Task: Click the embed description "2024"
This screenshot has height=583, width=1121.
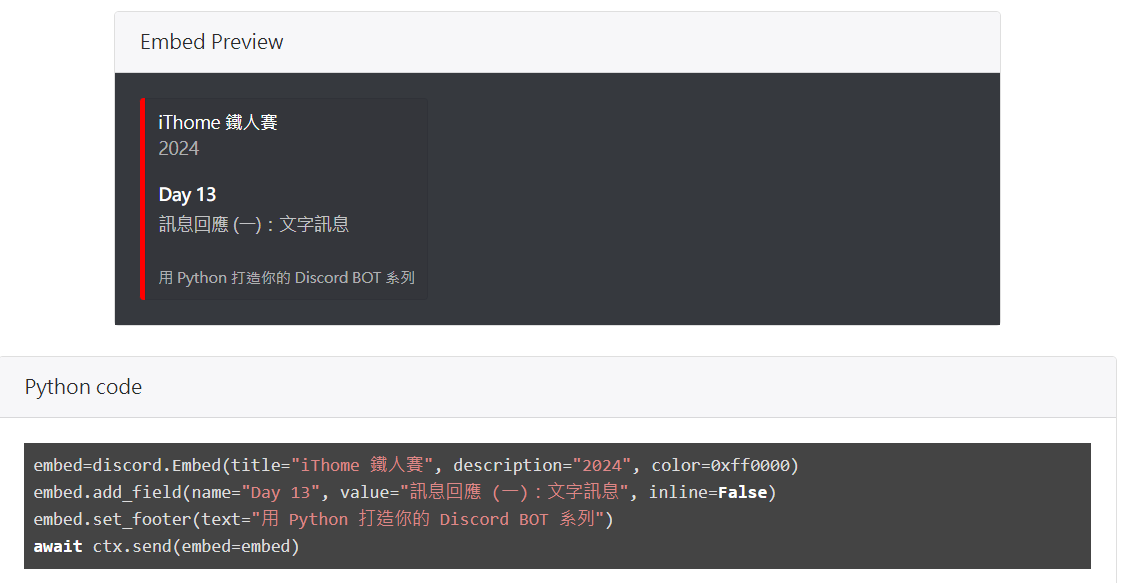Action: coord(179,149)
